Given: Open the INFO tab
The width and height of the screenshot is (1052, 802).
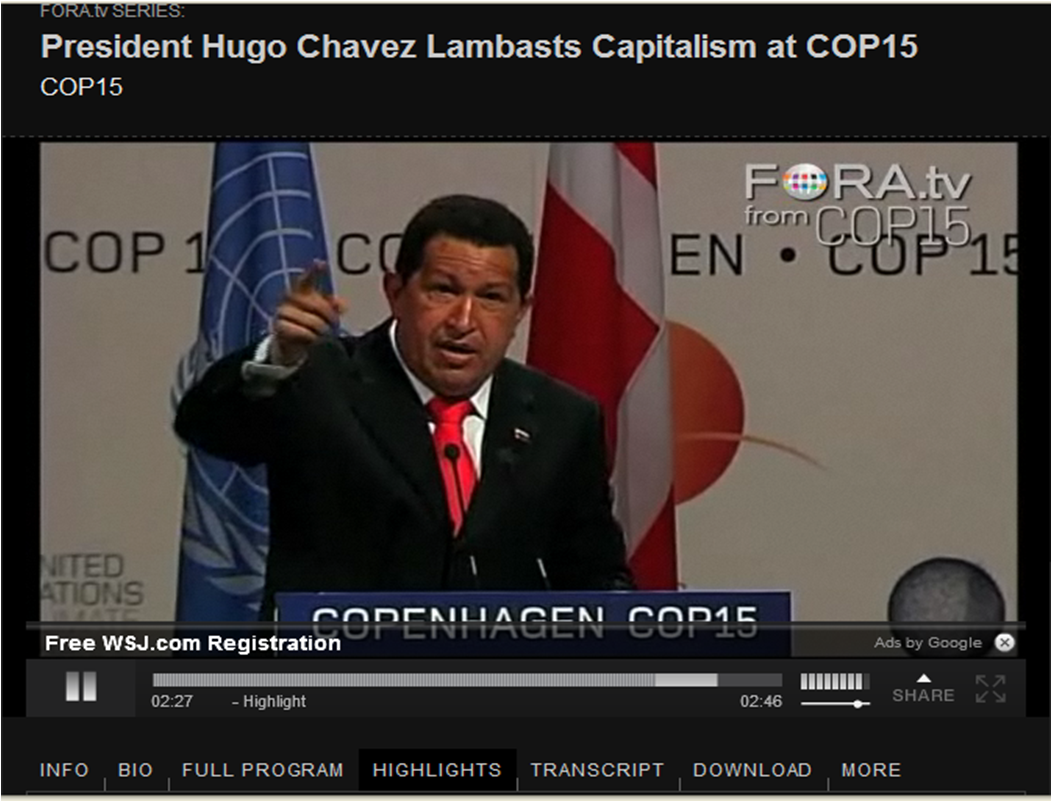Looking at the screenshot, I should coord(64,770).
